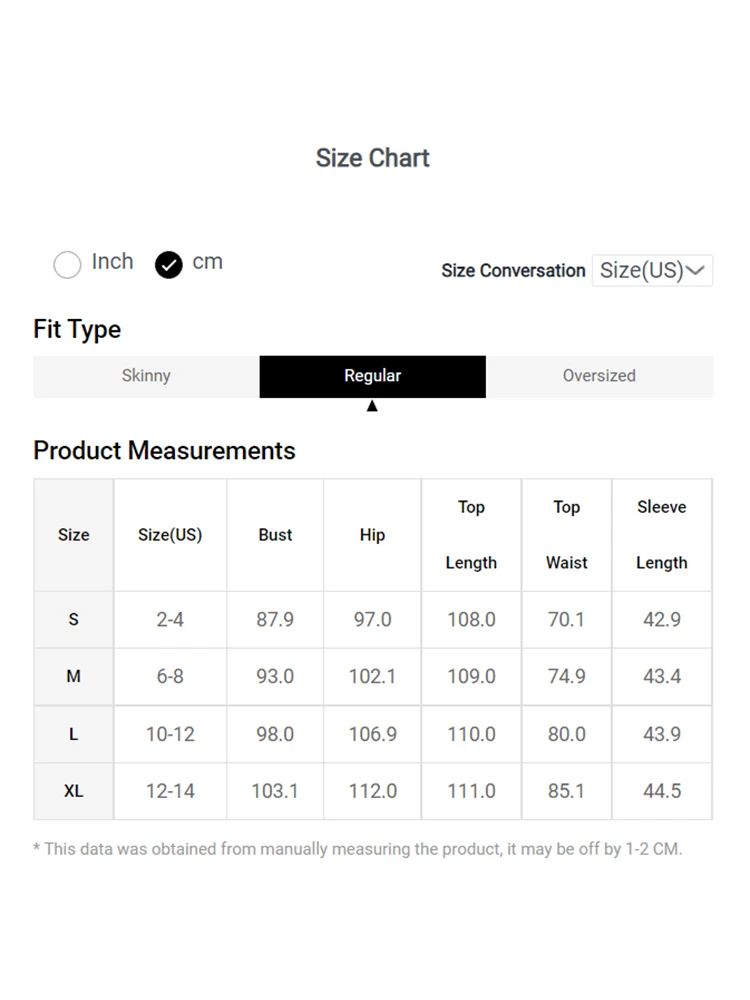Select the cm unit radio button
The image size is (750, 1000).
(168, 264)
